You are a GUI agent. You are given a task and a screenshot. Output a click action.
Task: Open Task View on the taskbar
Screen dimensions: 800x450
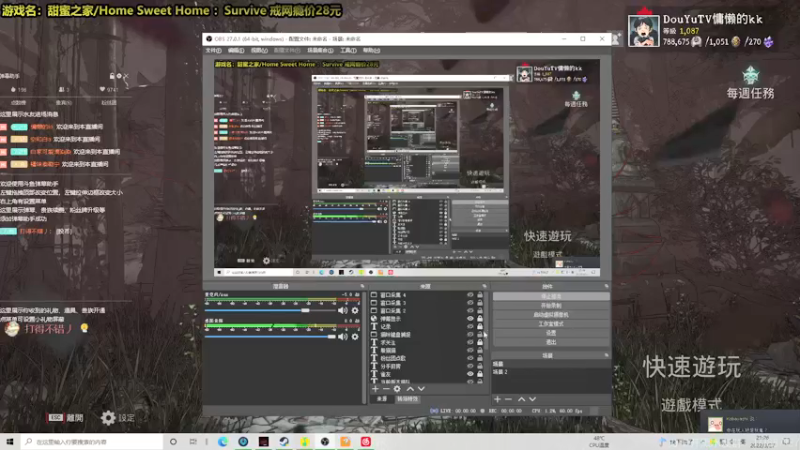(x=193, y=441)
